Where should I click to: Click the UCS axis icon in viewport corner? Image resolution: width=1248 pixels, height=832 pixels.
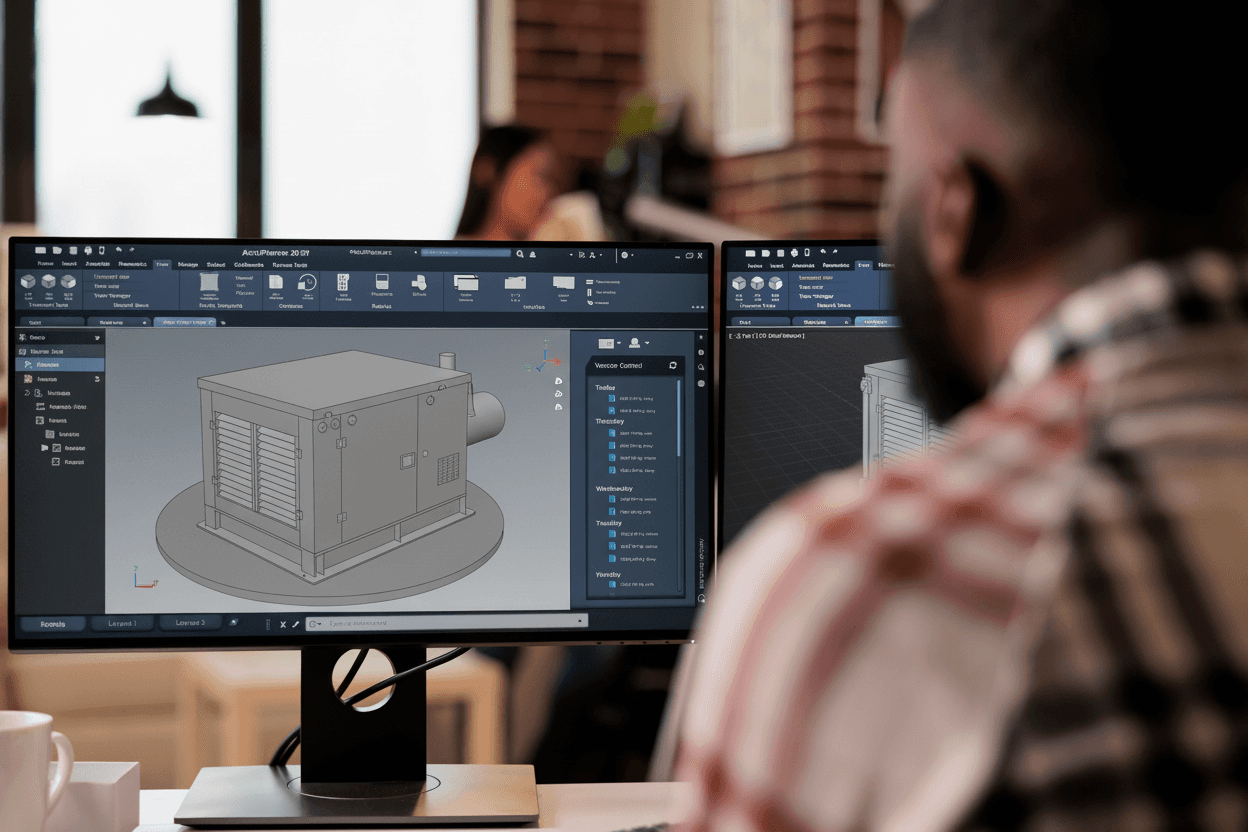[145, 577]
